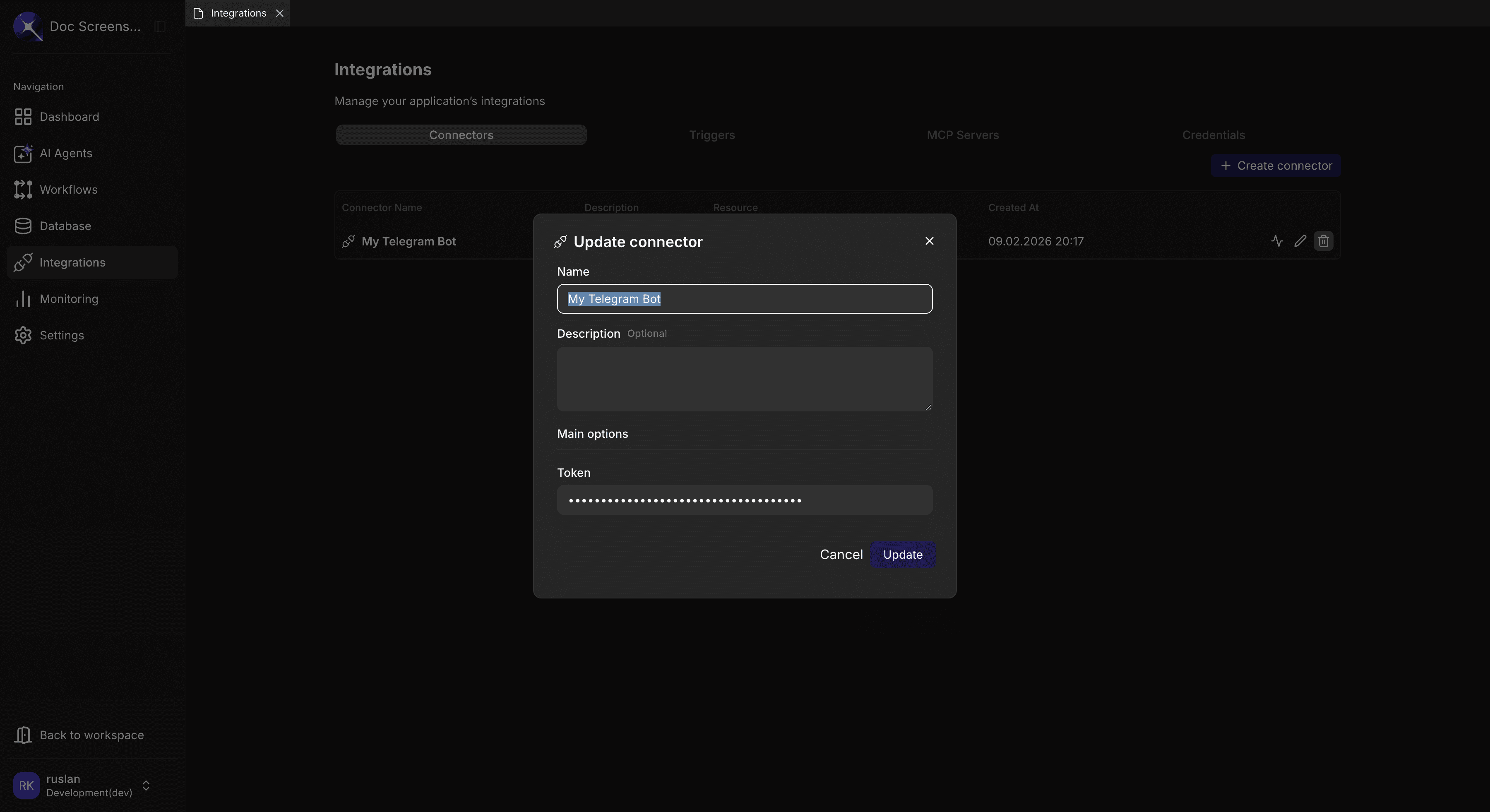Open Monitoring from the sidebar

[x=69, y=298]
